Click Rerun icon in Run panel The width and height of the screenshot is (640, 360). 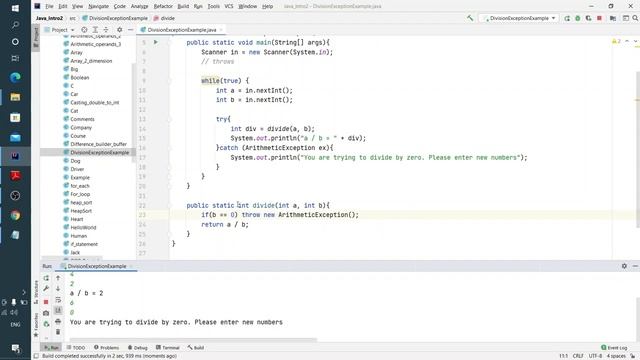pos(46,278)
